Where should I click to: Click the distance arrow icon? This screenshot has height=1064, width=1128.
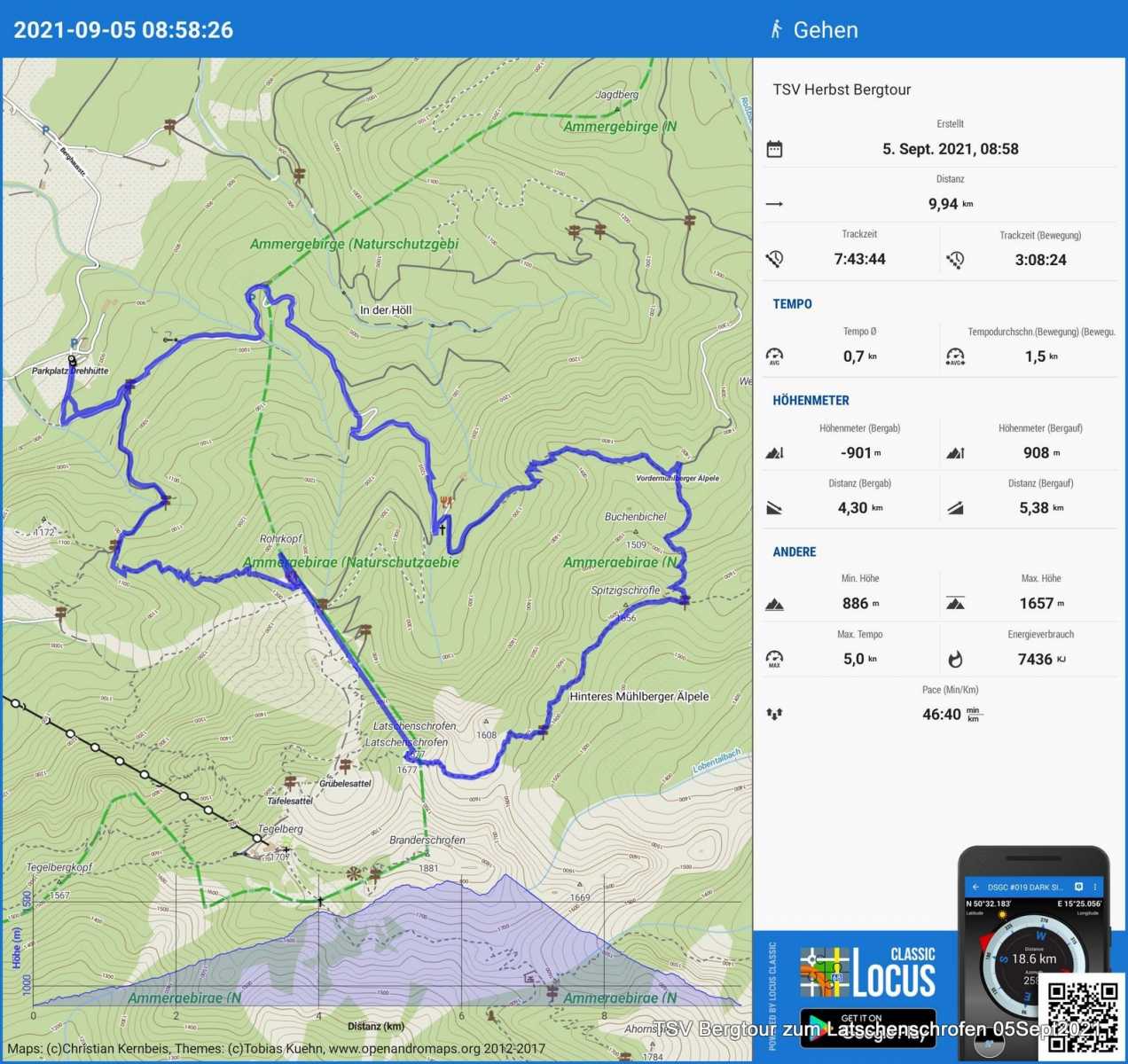[x=774, y=204]
